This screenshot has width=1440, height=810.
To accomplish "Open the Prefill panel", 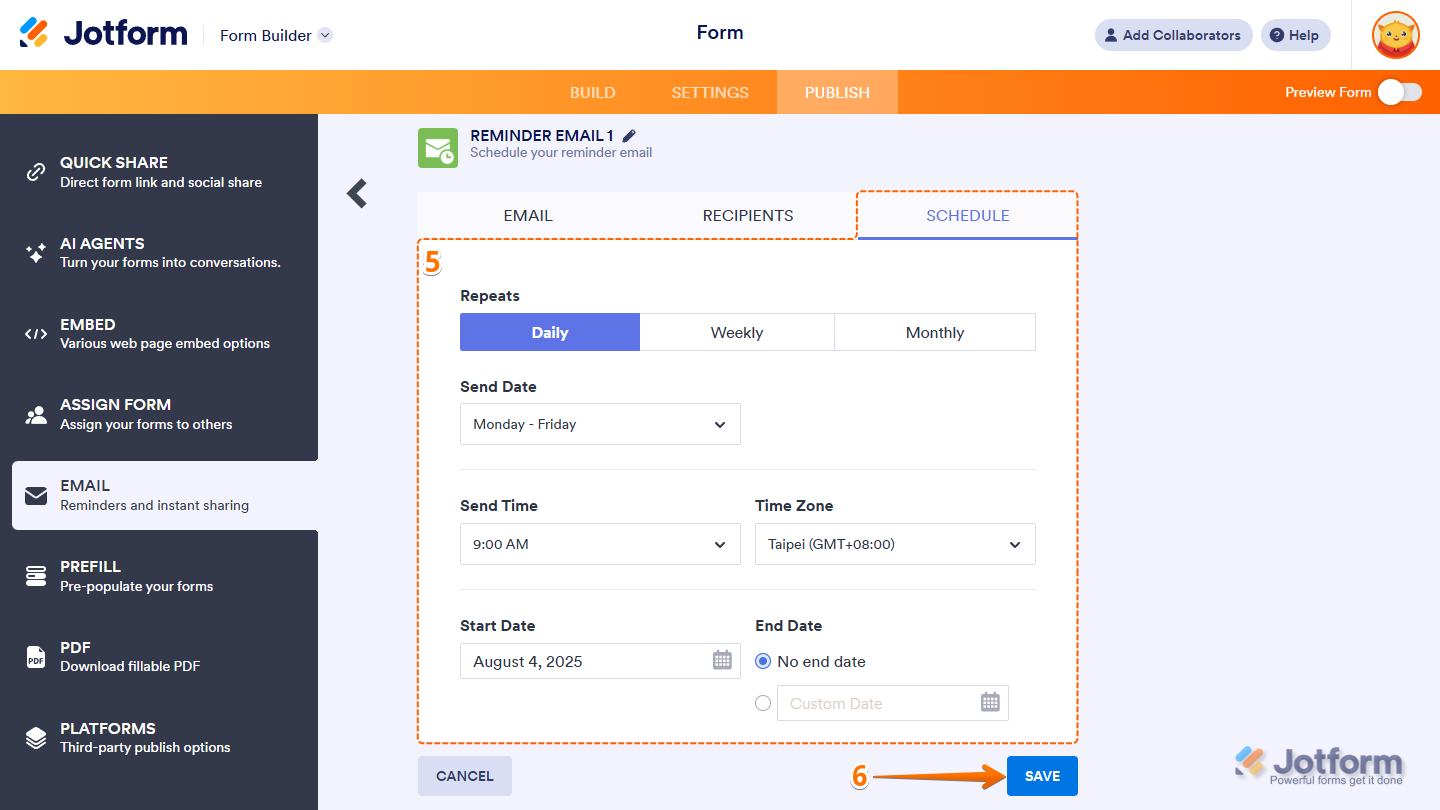I will pyautogui.click(x=36, y=575).
